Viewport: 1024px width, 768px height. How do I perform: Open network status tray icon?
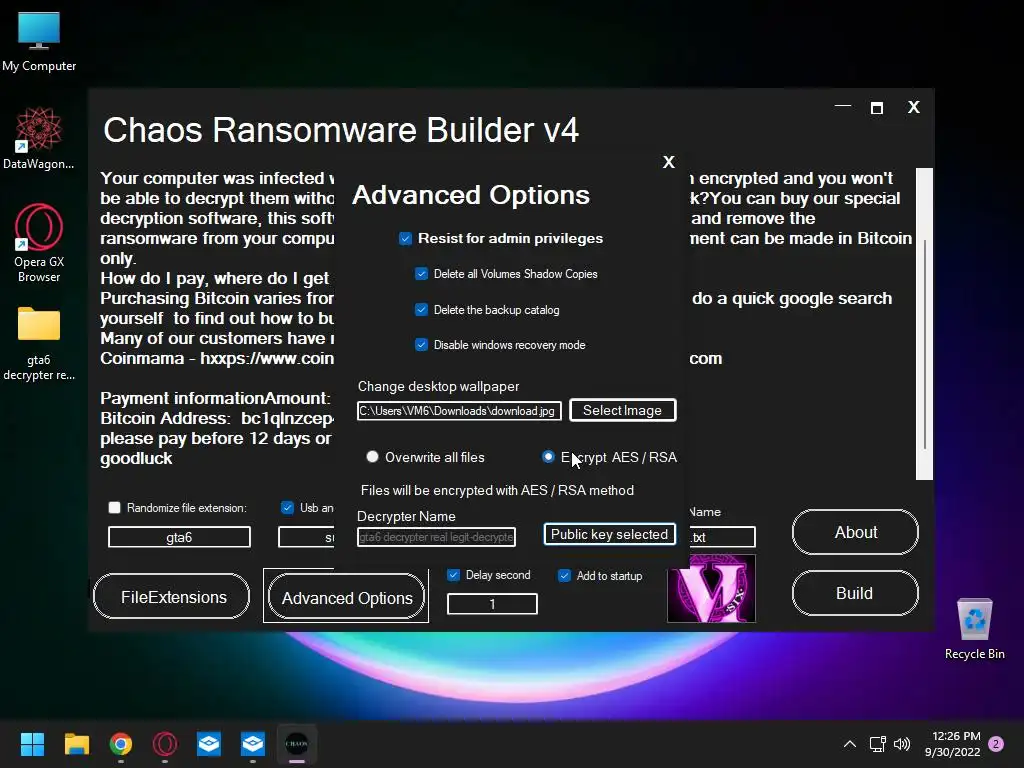point(877,744)
